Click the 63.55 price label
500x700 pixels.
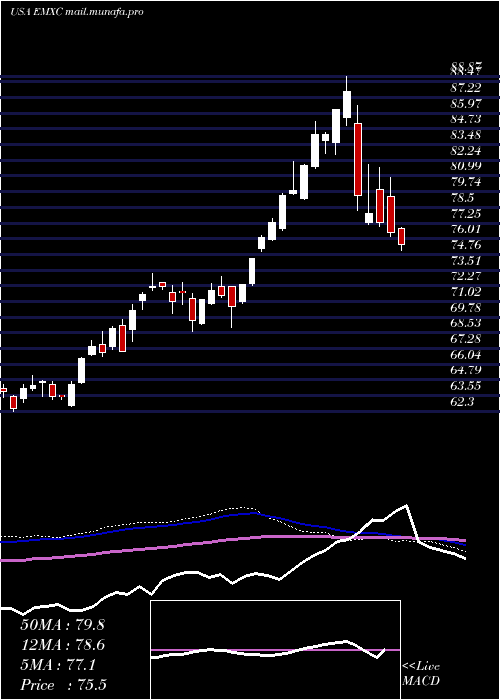point(468,386)
